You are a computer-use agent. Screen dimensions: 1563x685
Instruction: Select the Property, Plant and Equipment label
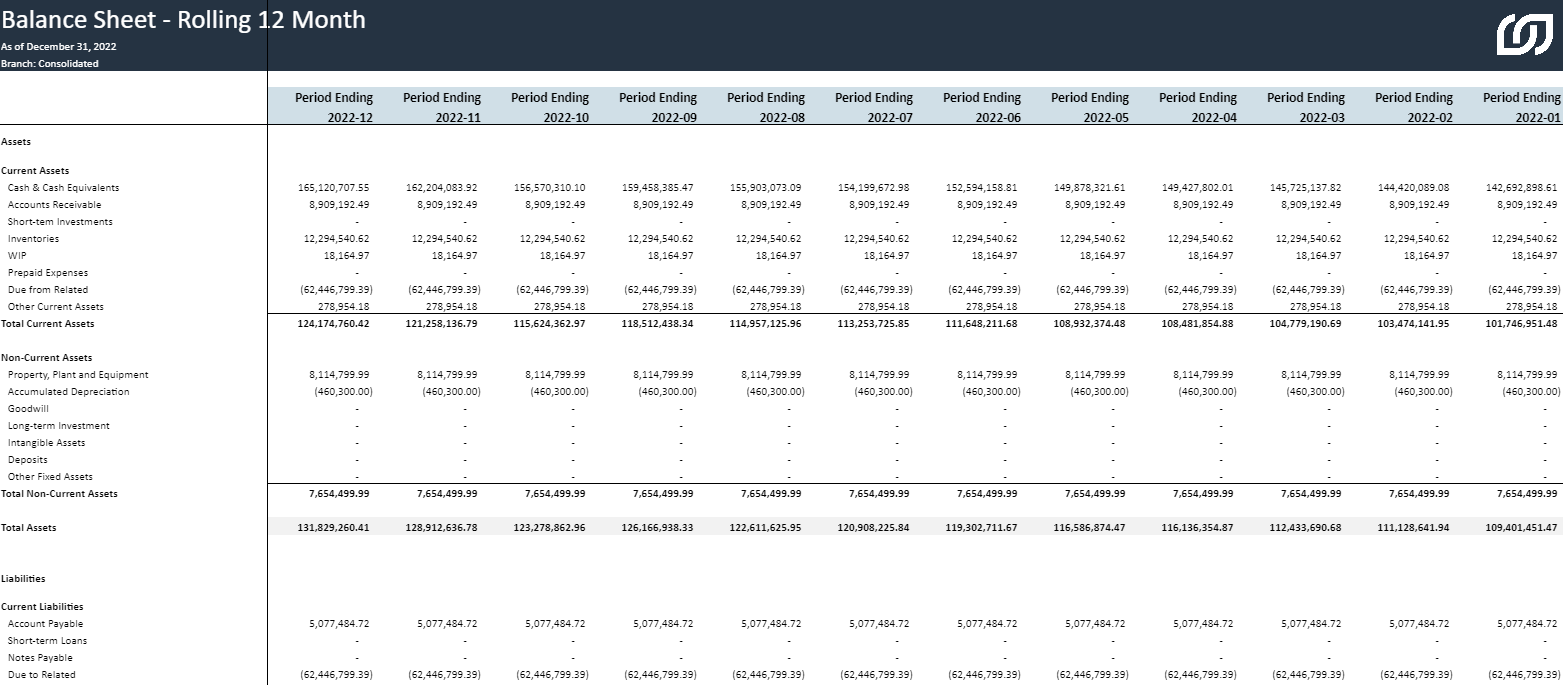coord(78,375)
